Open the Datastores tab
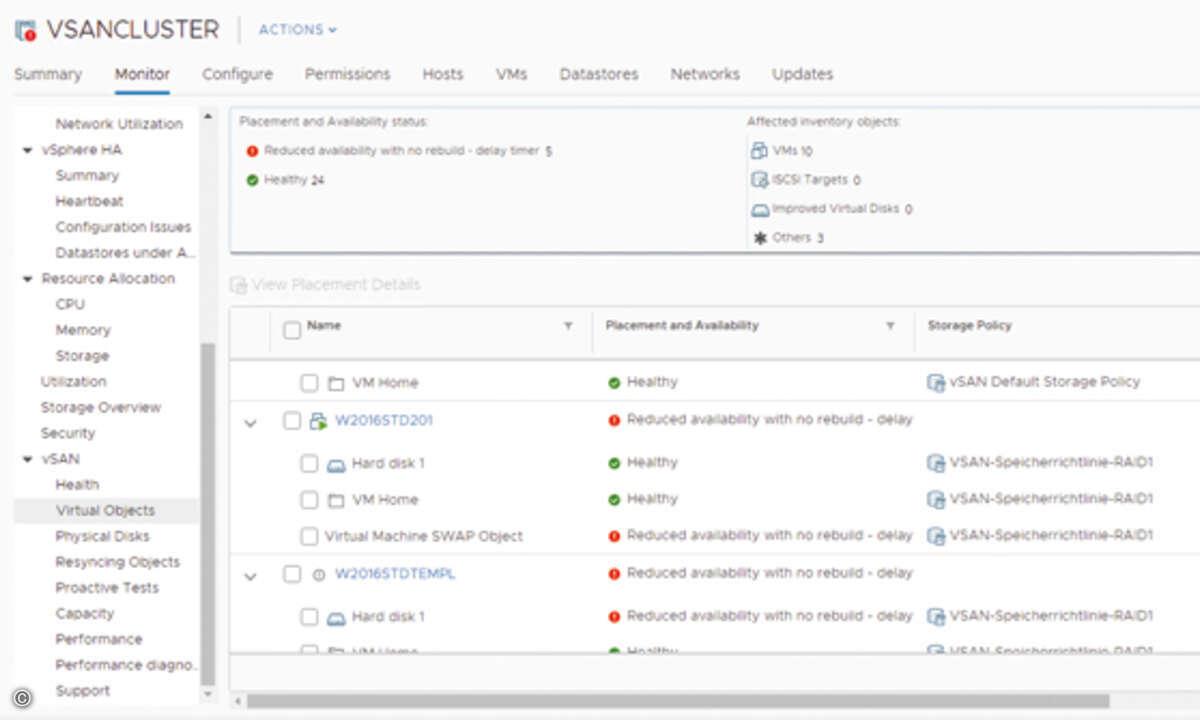This screenshot has height=720, width=1200. click(x=599, y=74)
